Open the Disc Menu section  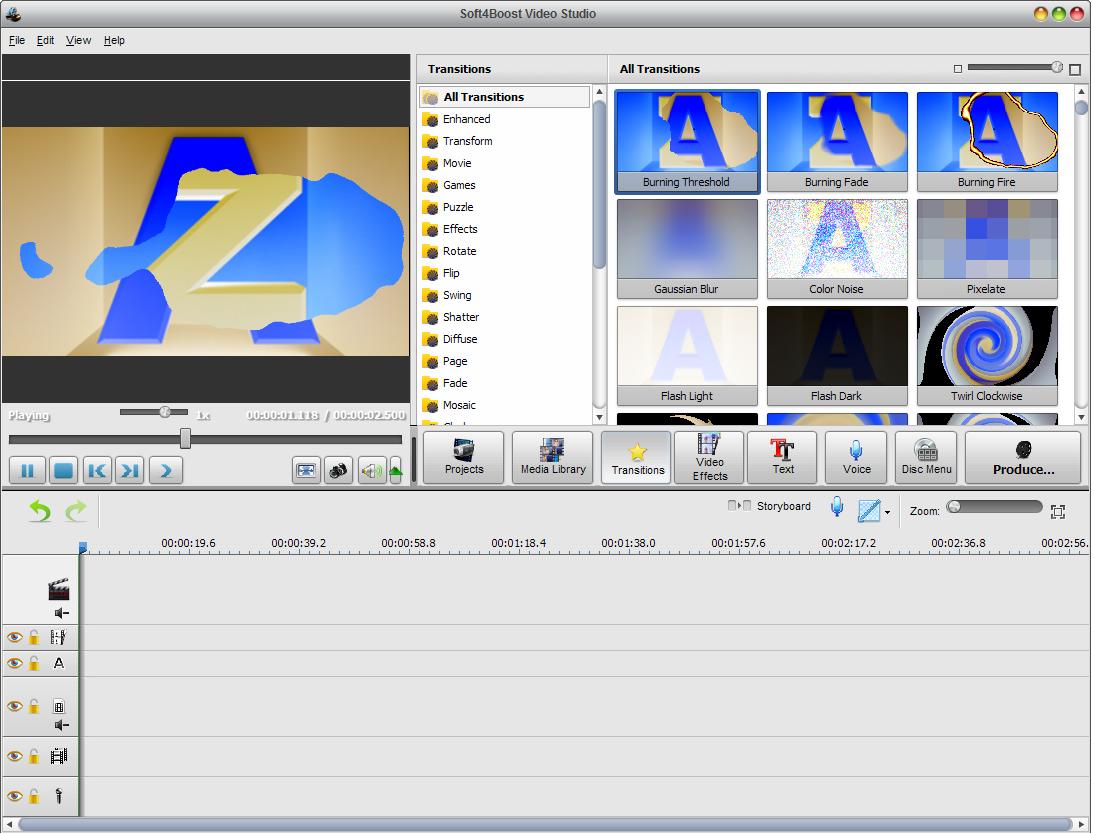click(x=926, y=458)
